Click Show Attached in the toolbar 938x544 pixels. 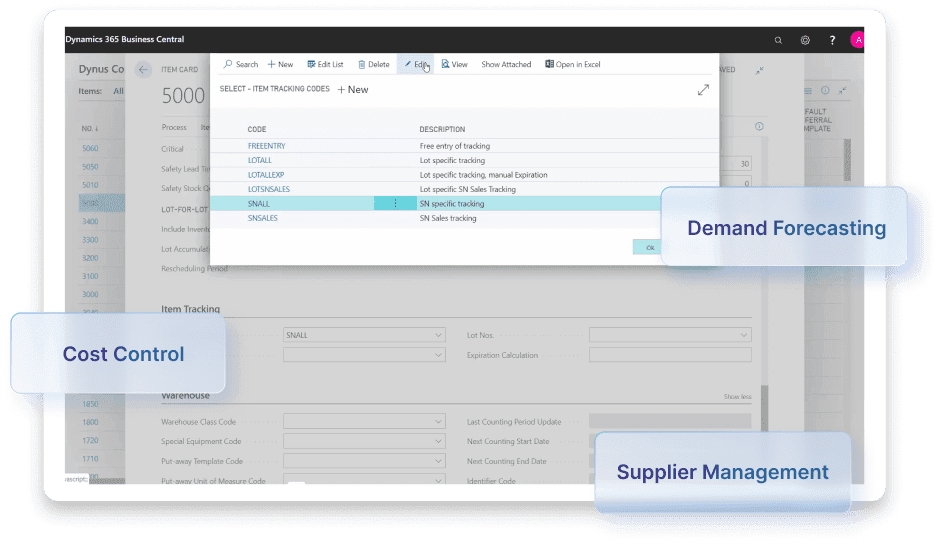click(x=506, y=64)
